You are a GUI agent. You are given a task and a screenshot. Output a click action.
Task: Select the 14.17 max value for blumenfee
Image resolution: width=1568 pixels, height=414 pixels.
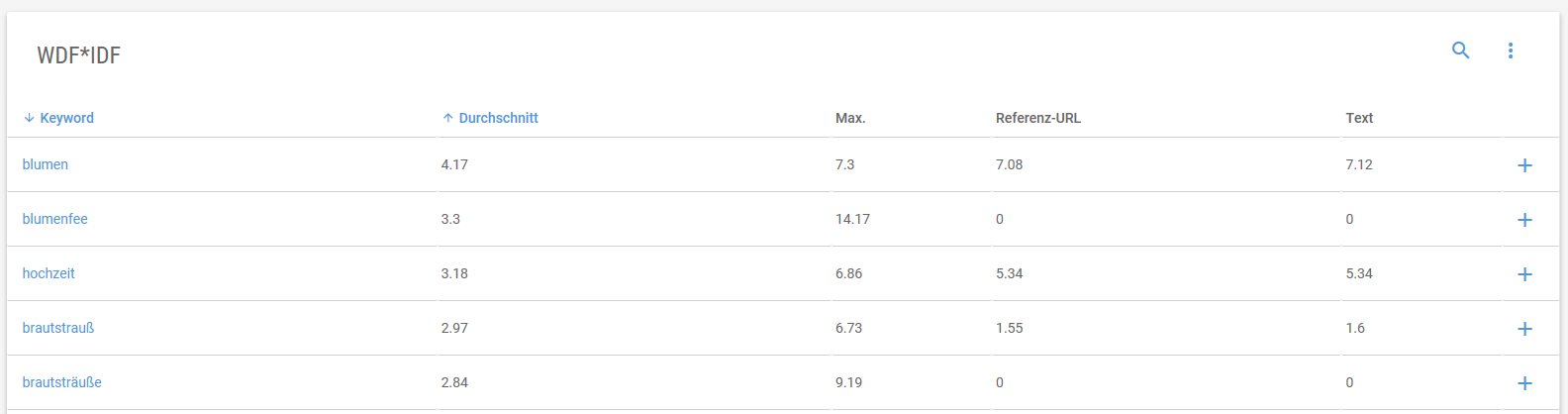click(852, 219)
